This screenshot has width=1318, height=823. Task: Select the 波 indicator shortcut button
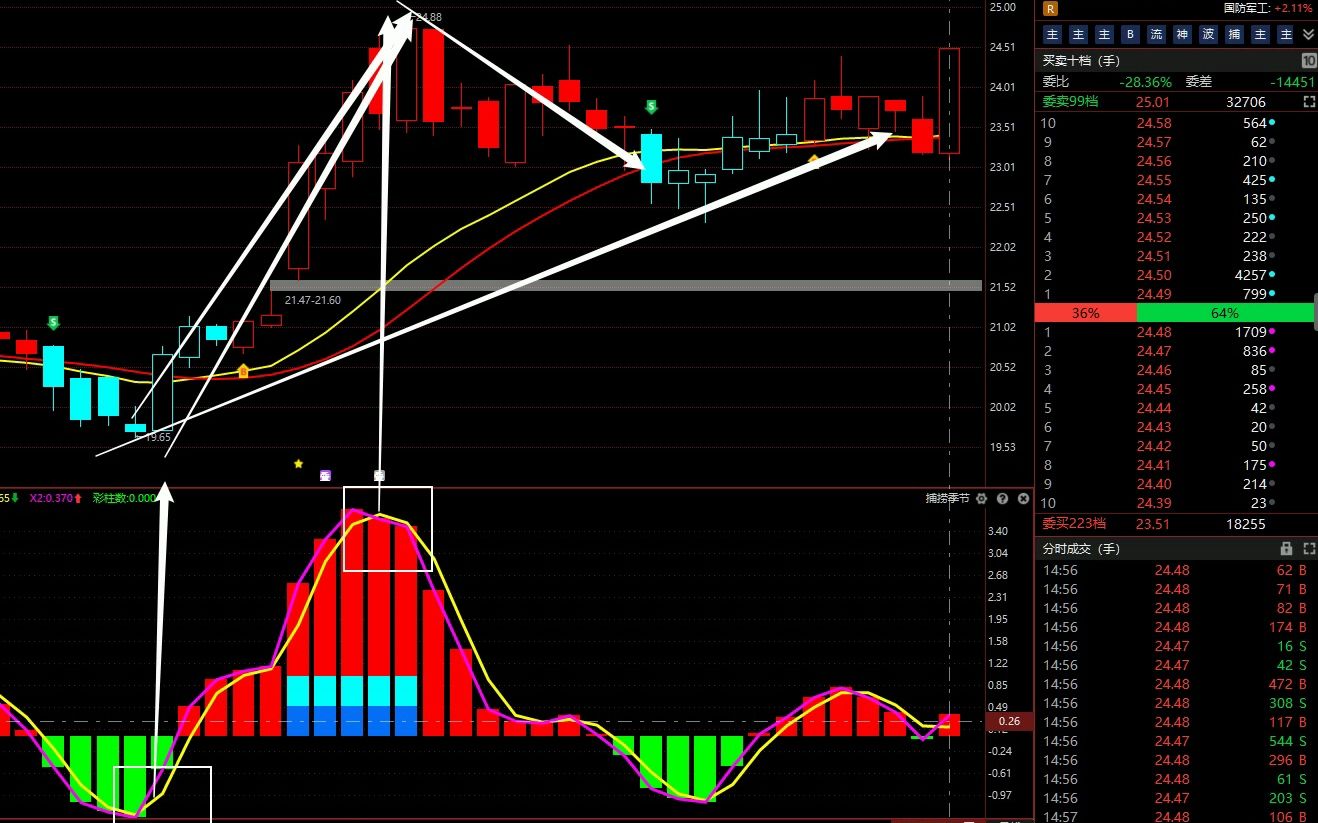tap(1209, 35)
